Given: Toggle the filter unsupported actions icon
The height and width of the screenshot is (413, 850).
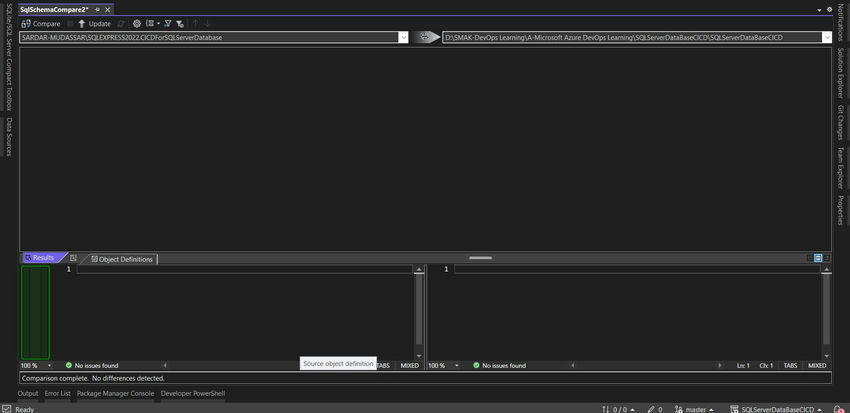Looking at the screenshot, I should tap(180, 24).
